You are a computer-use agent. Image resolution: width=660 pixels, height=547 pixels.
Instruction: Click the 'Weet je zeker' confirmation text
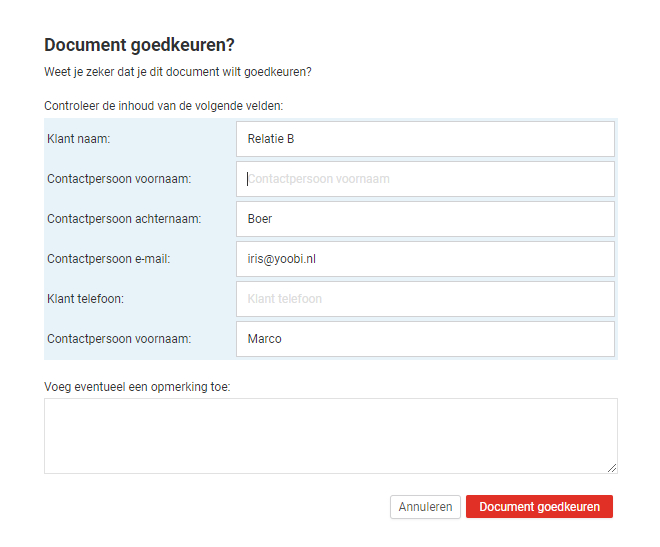pos(178,72)
